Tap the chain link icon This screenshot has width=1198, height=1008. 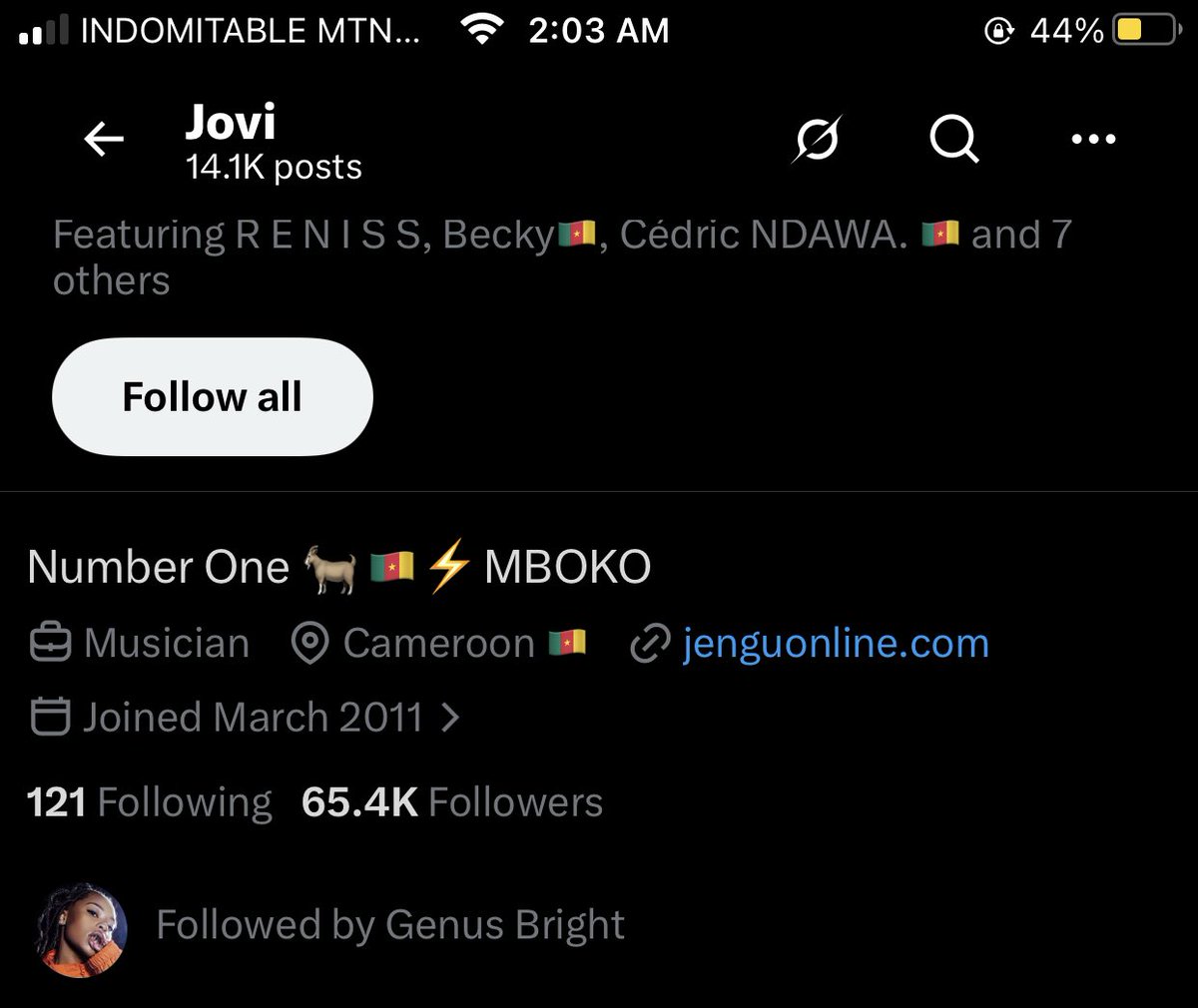(650, 645)
